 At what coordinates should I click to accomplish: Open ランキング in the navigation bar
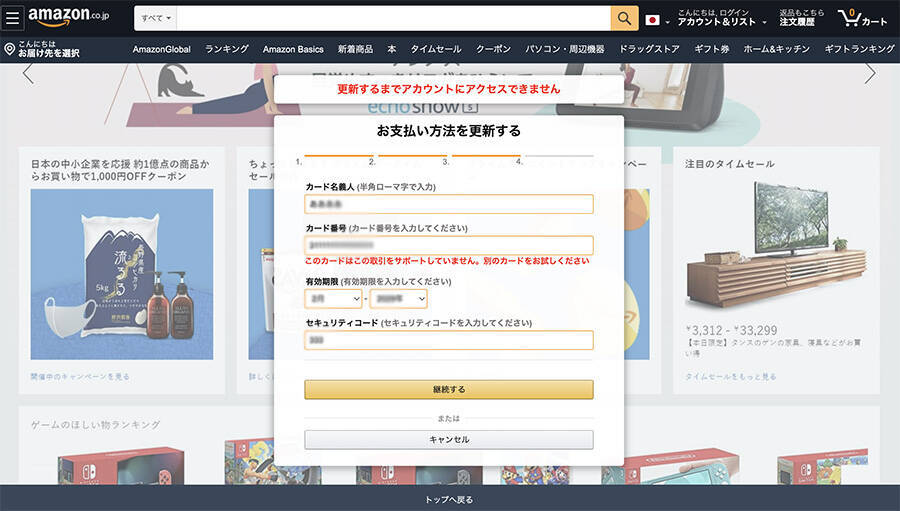[x=227, y=49]
